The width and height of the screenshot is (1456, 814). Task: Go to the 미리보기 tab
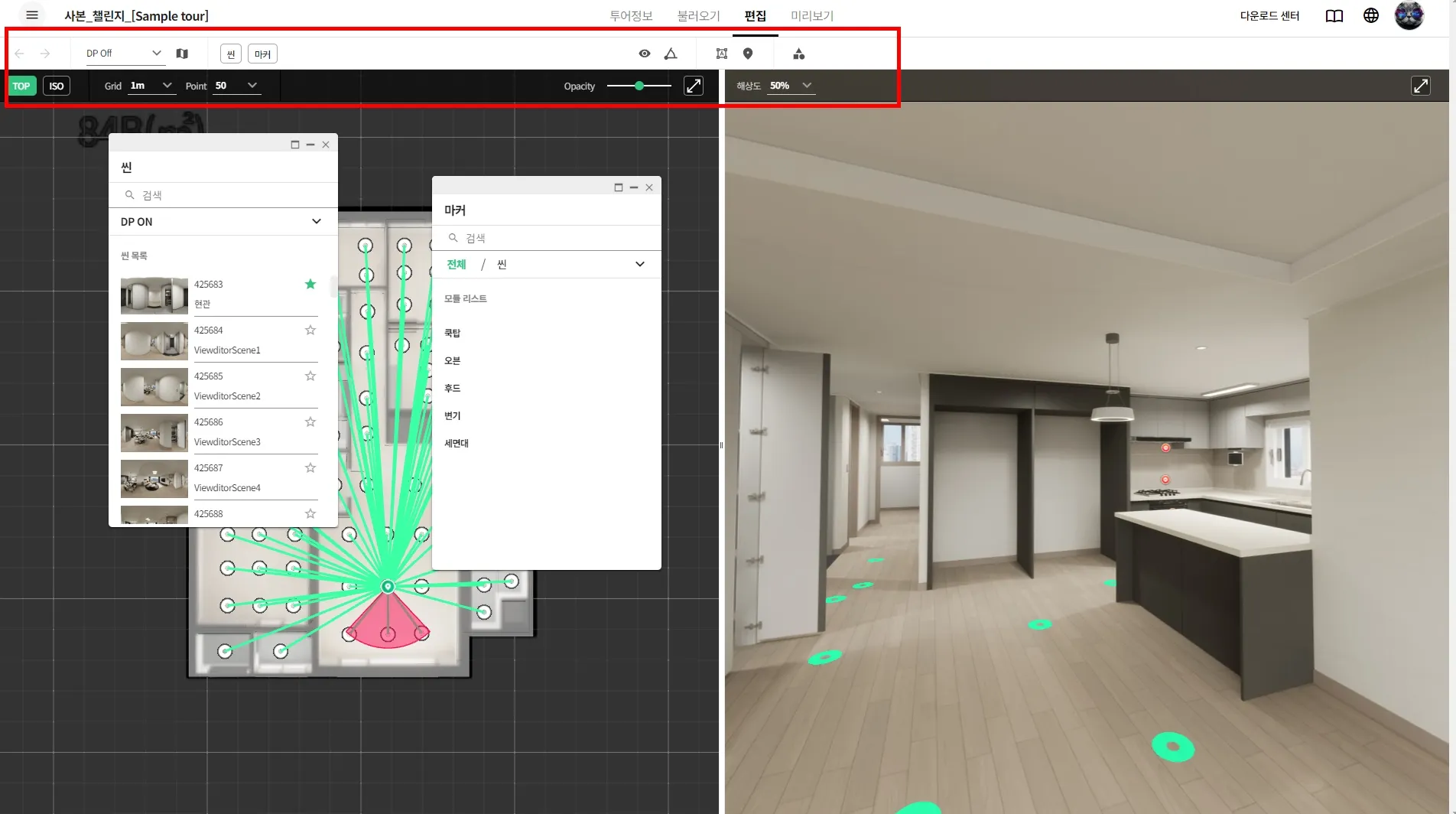click(x=812, y=16)
